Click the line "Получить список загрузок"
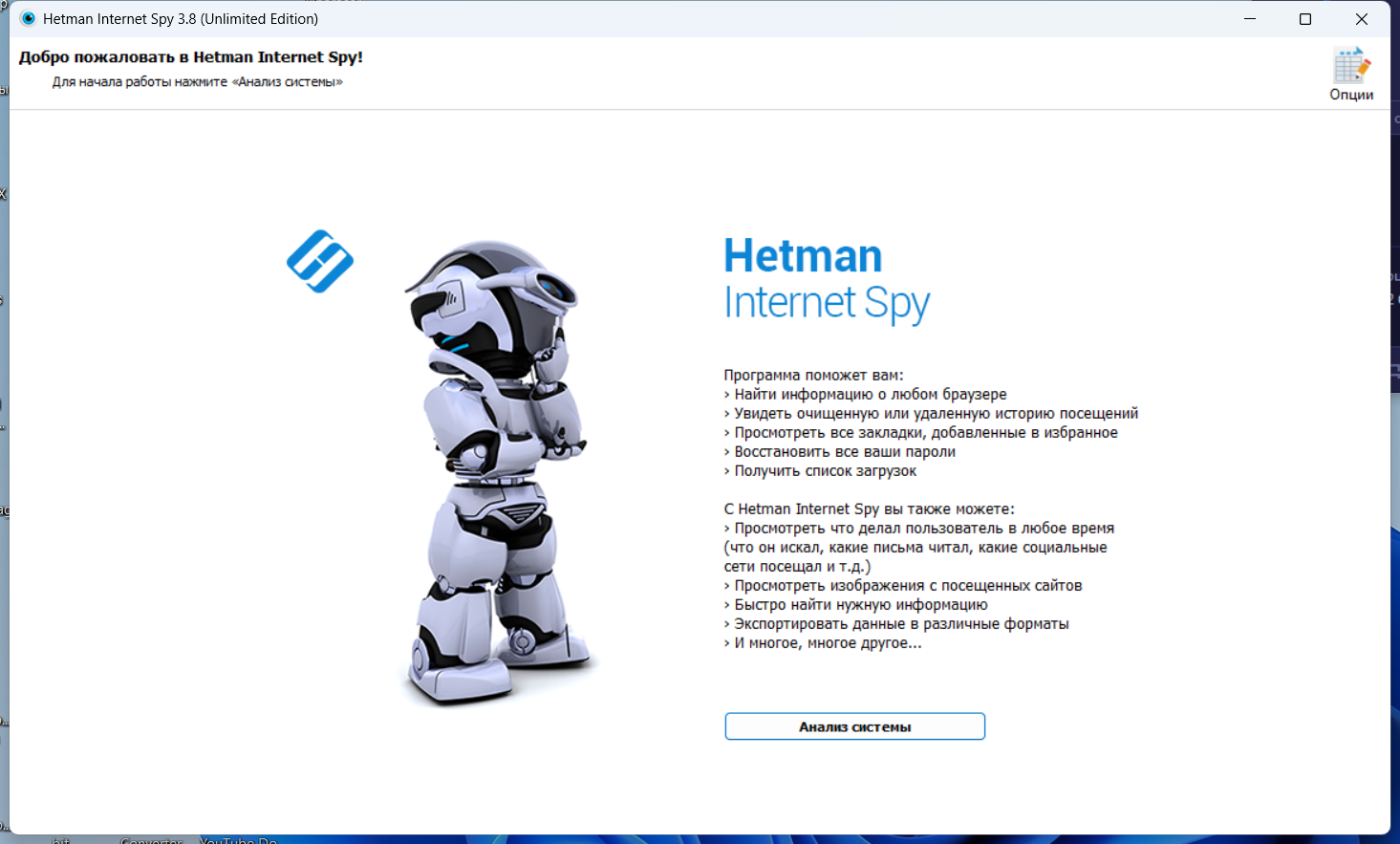 [x=826, y=471]
